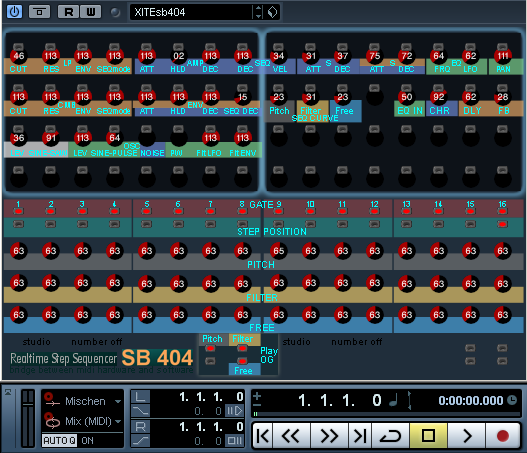Image resolution: width=527 pixels, height=453 pixels.
Task: Click the Free row step 16 knob
Action: [502, 315]
